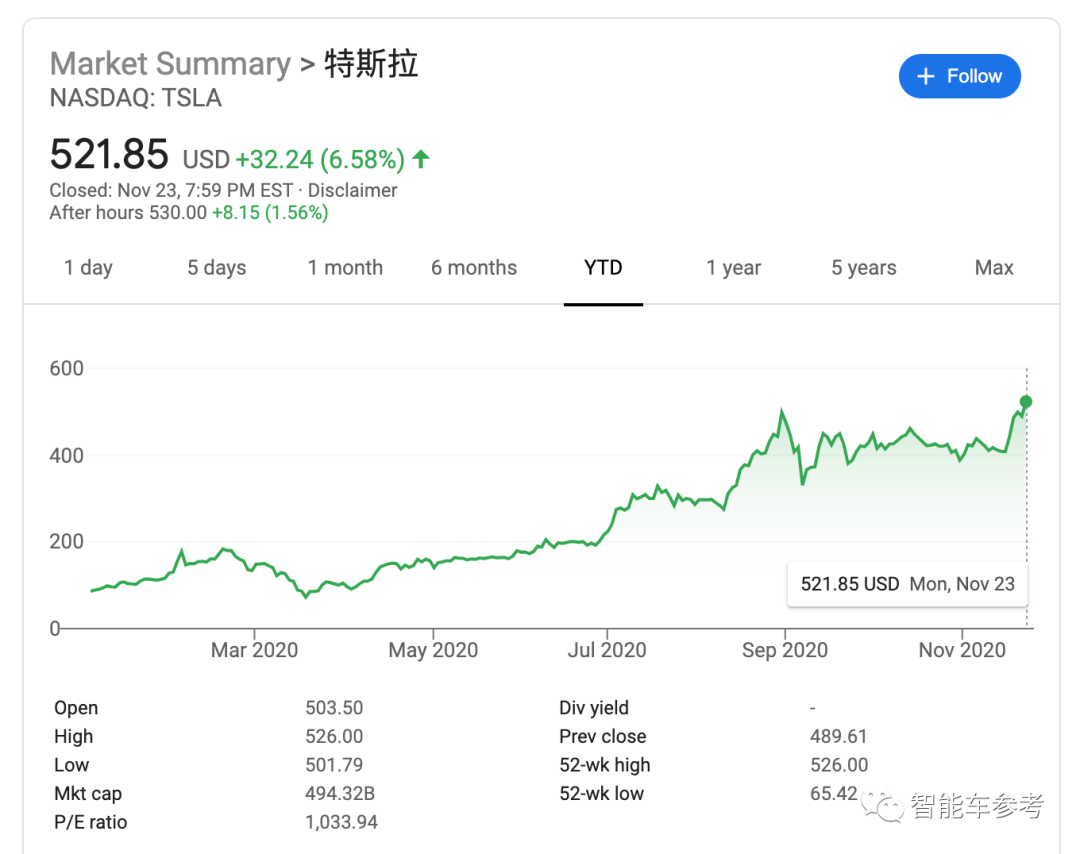Click the Prev close value 489.61
Image resolution: width=1080 pixels, height=854 pixels.
tap(838, 736)
